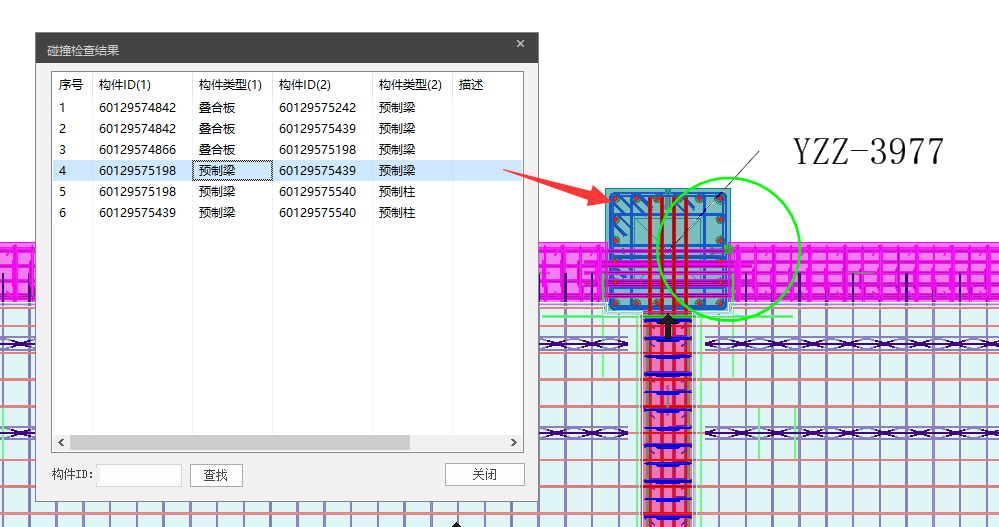
Task: Focus the 构件ID input field
Action: pyautogui.click(x=140, y=475)
